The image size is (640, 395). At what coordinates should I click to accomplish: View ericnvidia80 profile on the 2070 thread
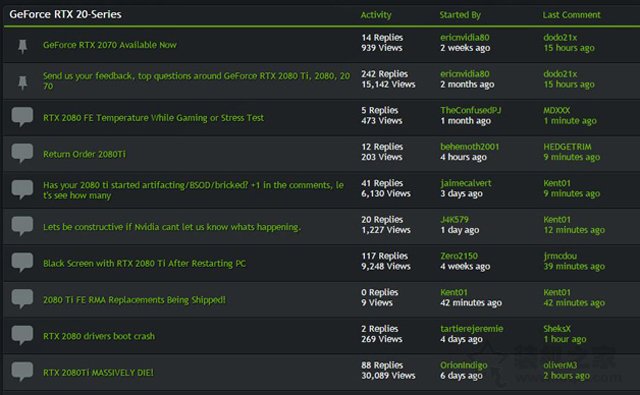pos(464,38)
